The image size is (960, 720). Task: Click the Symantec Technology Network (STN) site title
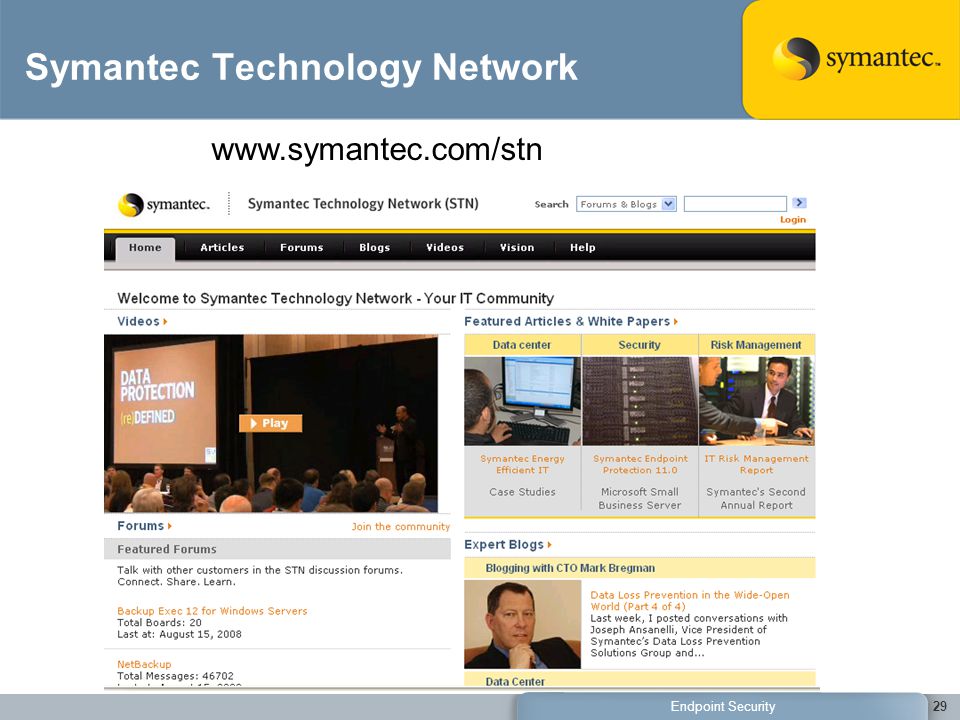pyautogui.click(x=363, y=204)
